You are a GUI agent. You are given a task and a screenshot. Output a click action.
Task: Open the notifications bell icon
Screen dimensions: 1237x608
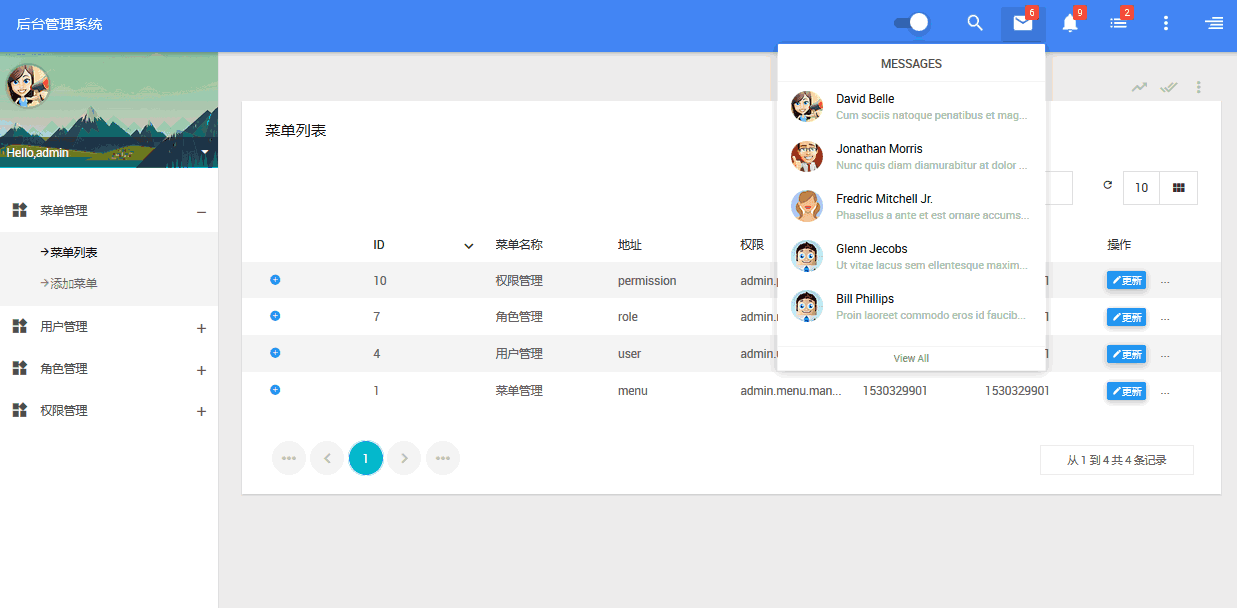click(1070, 23)
